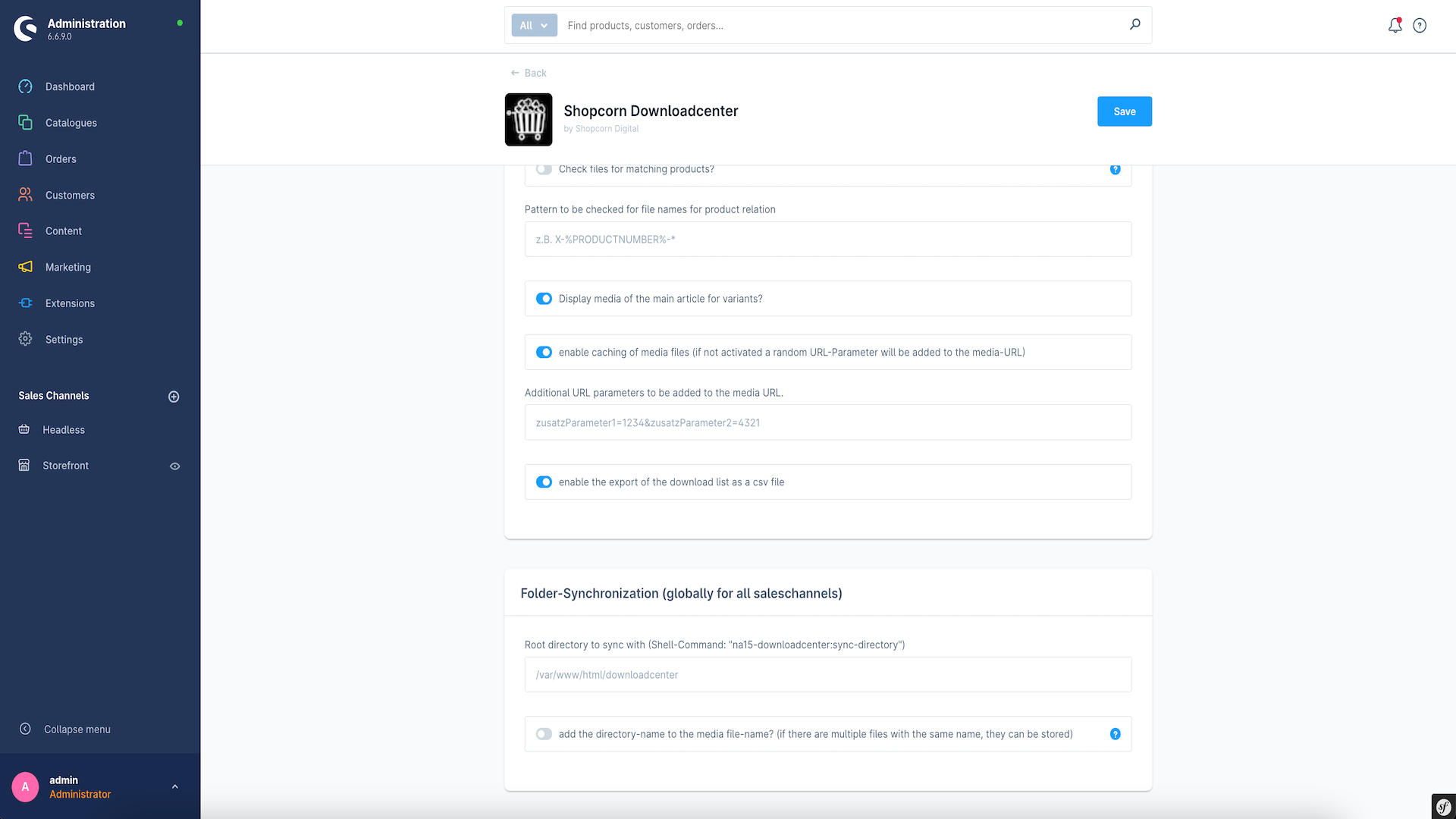This screenshot has height=819, width=1456.
Task: Click the Headless basket icon
Action: click(x=24, y=429)
